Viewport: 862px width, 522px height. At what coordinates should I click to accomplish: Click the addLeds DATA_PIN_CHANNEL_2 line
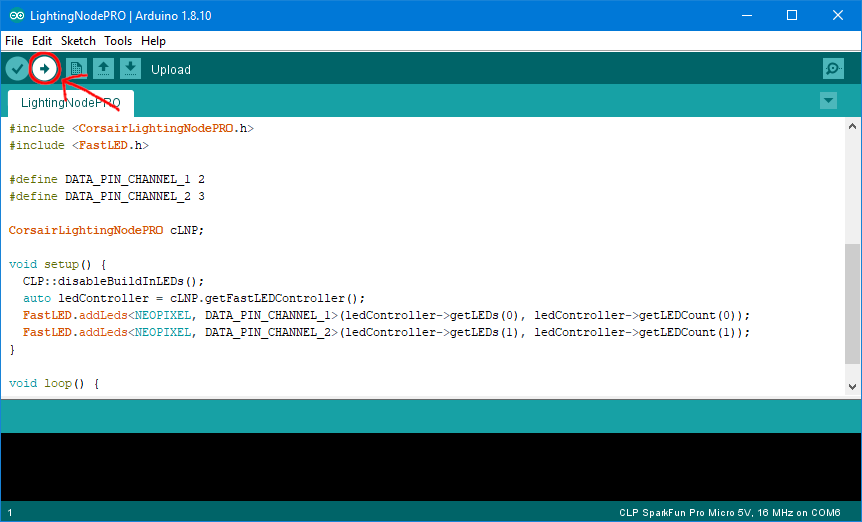[386, 332]
